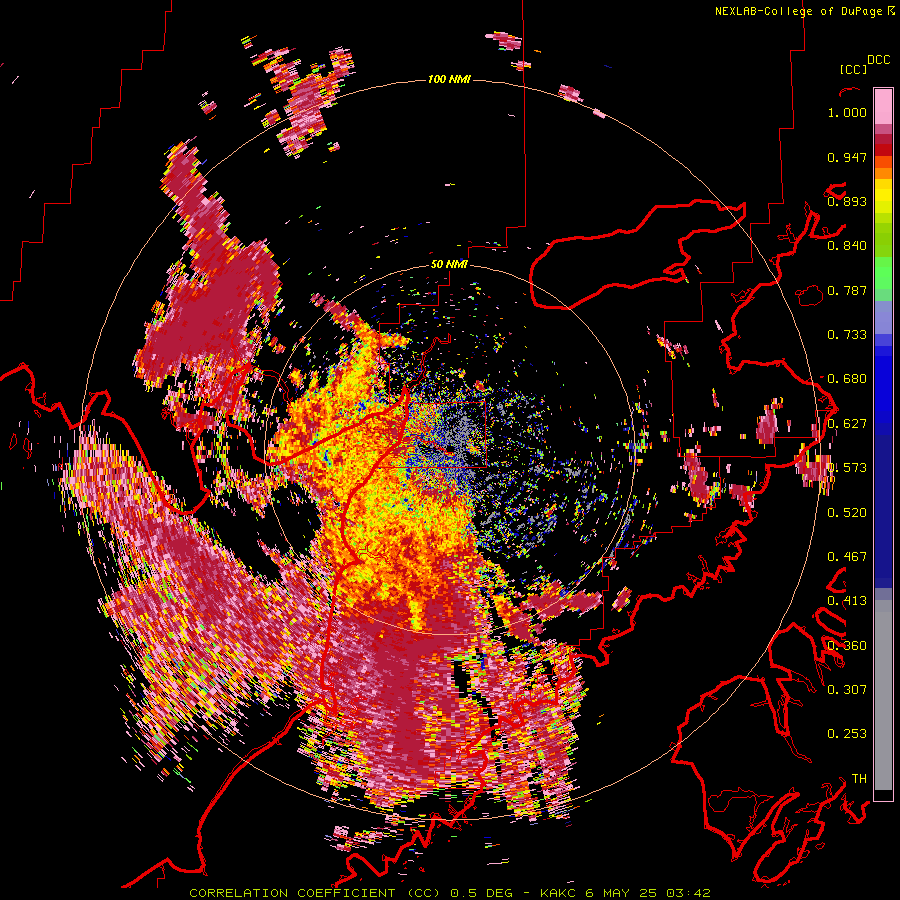Select the 0.840 scale value

click(847, 246)
